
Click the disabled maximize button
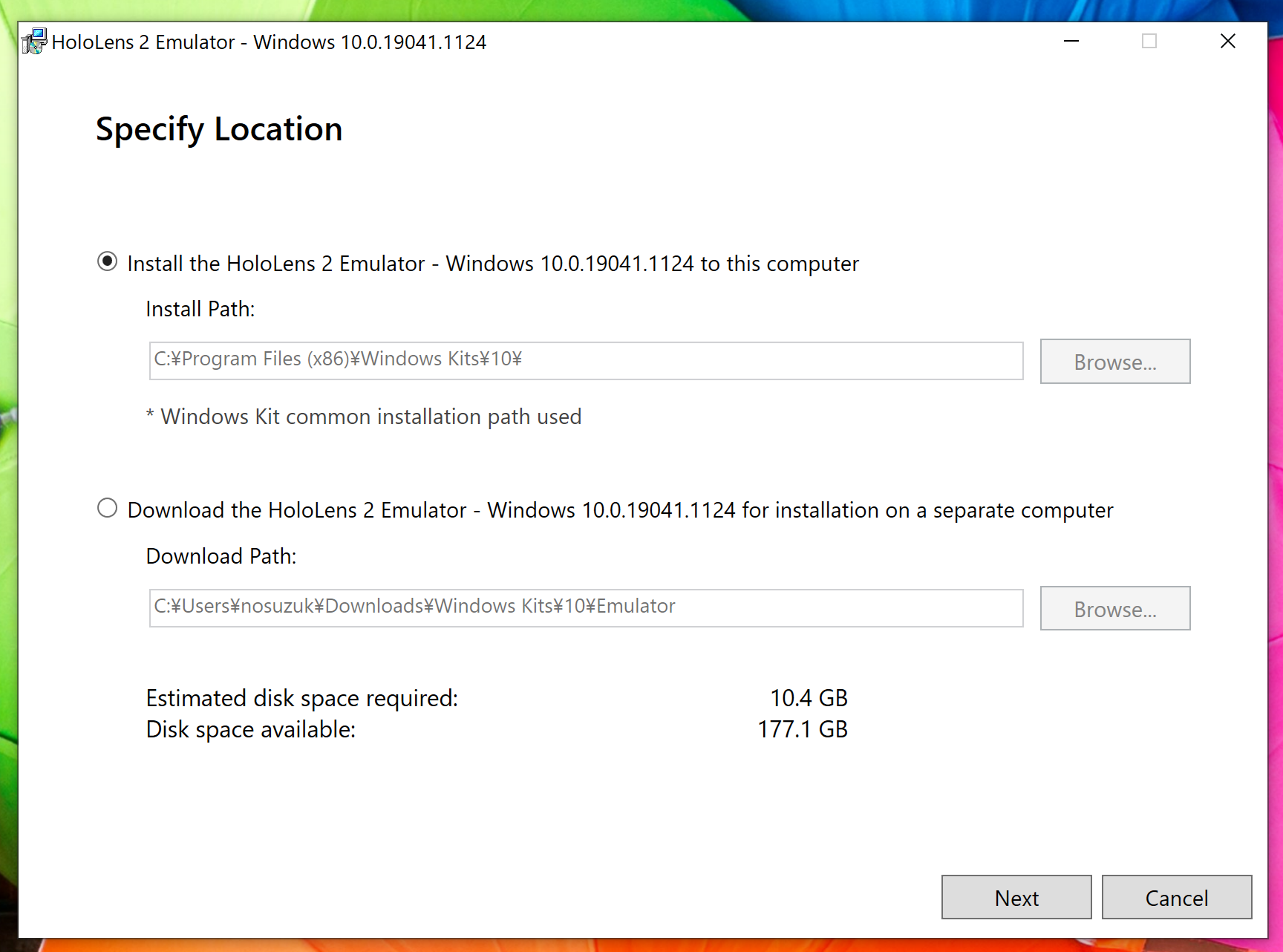1149,42
